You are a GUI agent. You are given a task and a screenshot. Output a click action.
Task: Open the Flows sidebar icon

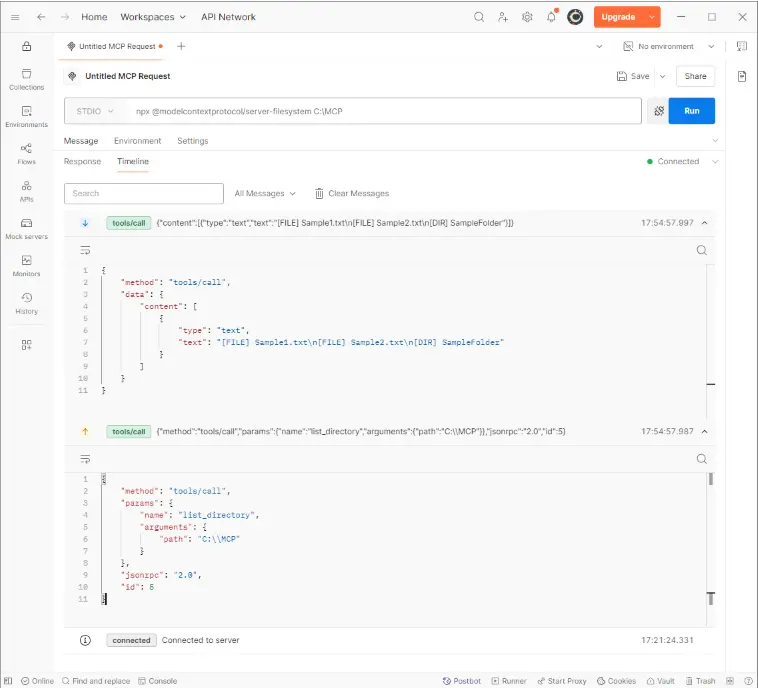pos(26,153)
